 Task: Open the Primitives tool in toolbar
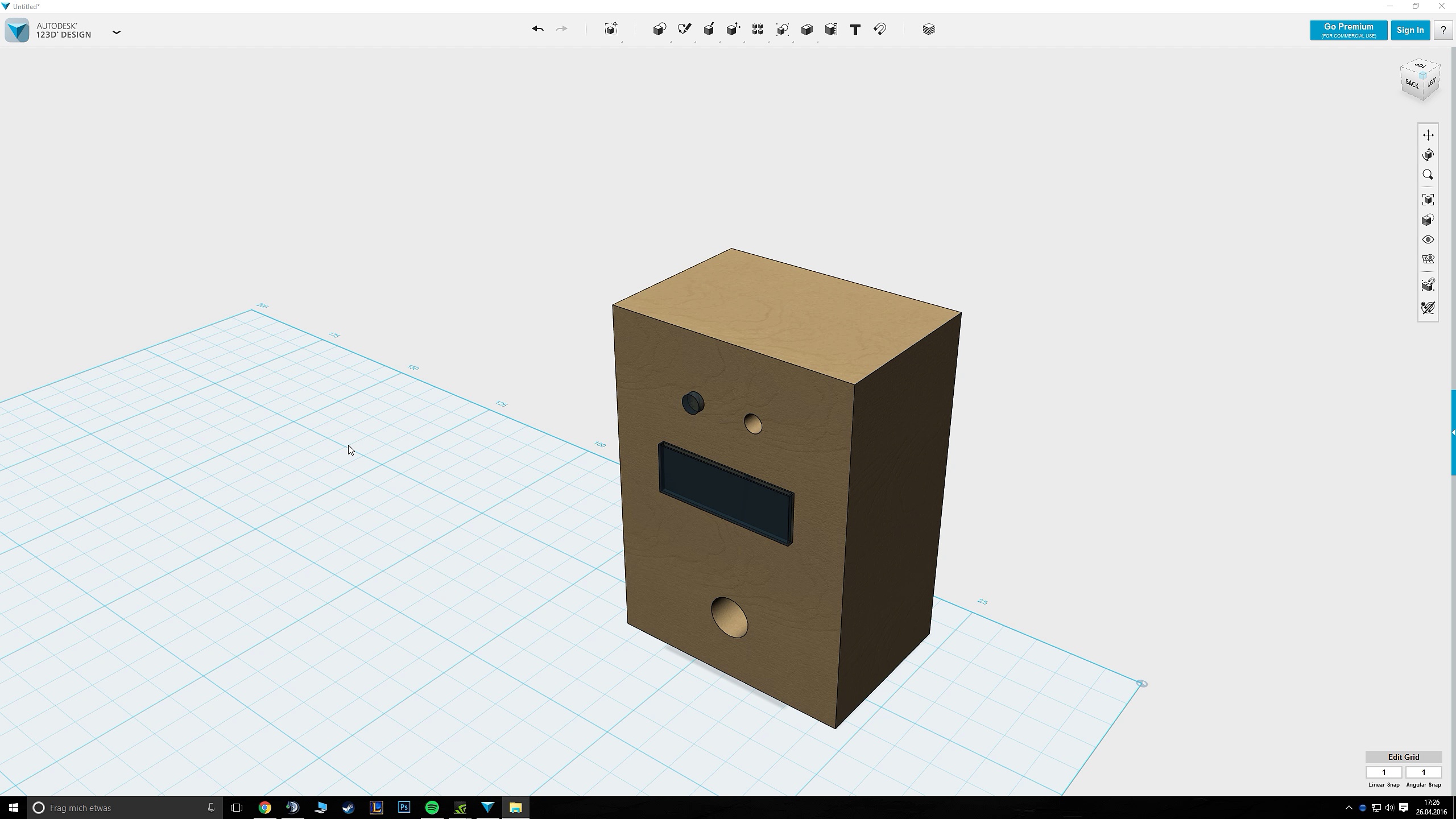click(659, 30)
